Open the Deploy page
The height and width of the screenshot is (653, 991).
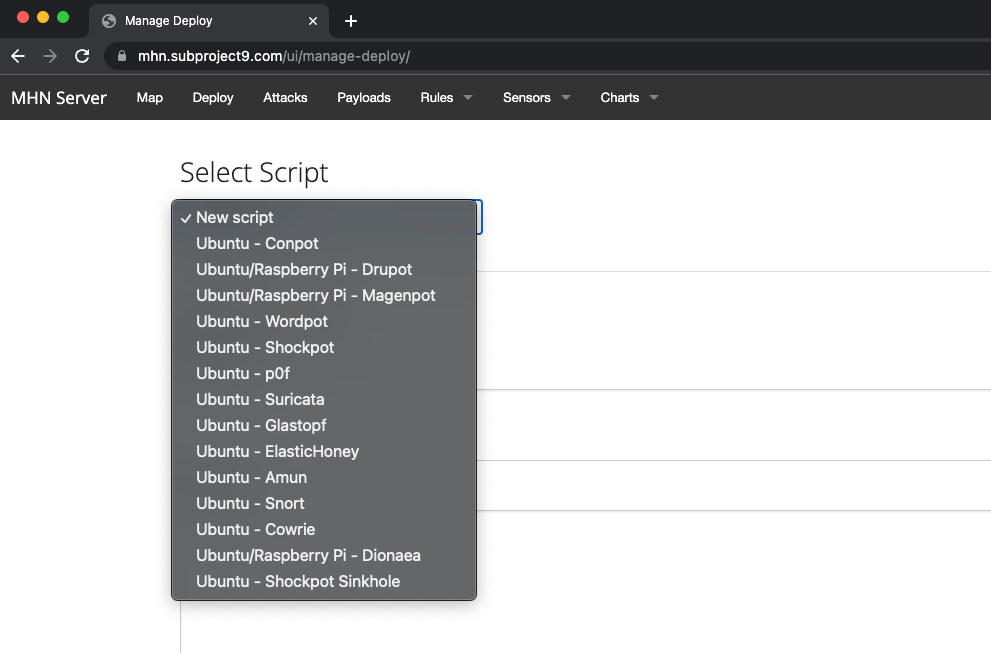click(213, 97)
